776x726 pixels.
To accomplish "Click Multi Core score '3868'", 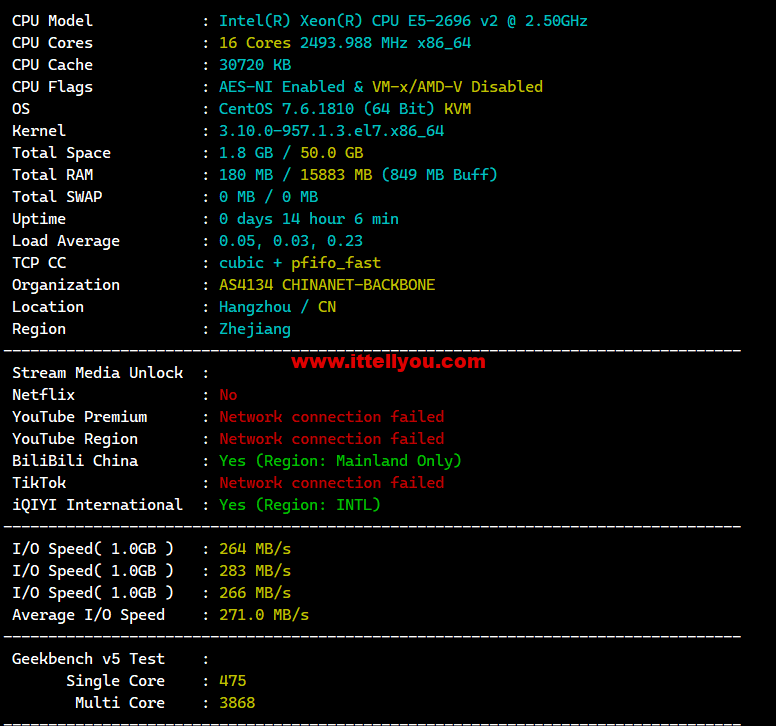I will click(x=237, y=703).
